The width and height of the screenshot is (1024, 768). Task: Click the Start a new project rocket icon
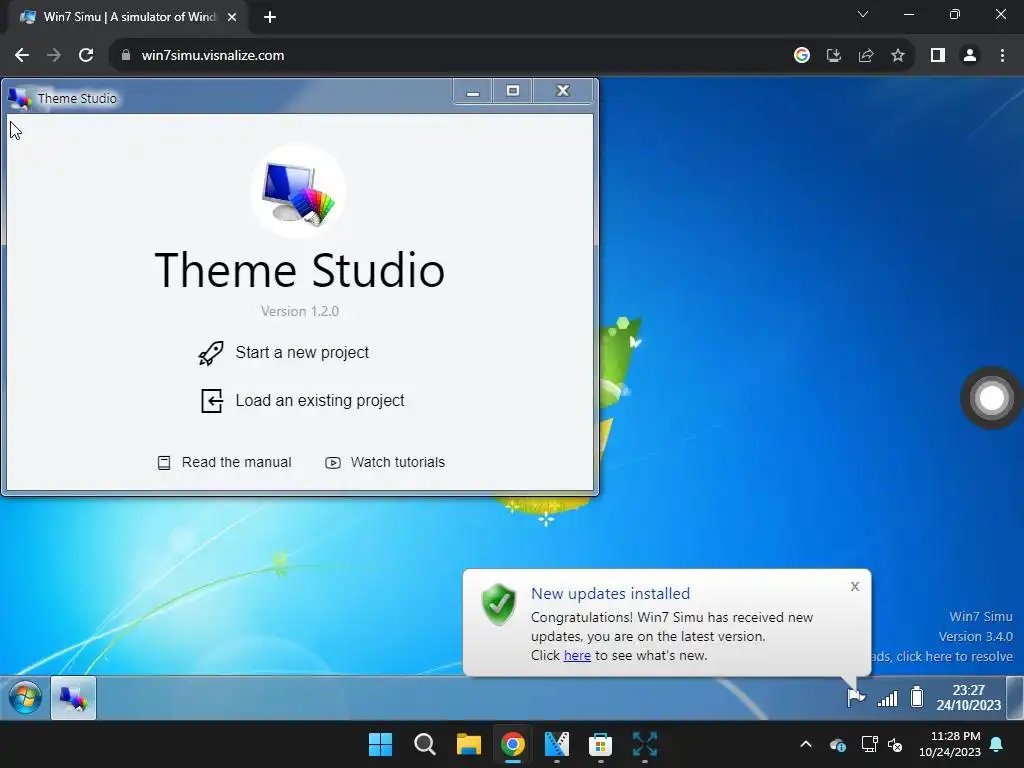211,353
